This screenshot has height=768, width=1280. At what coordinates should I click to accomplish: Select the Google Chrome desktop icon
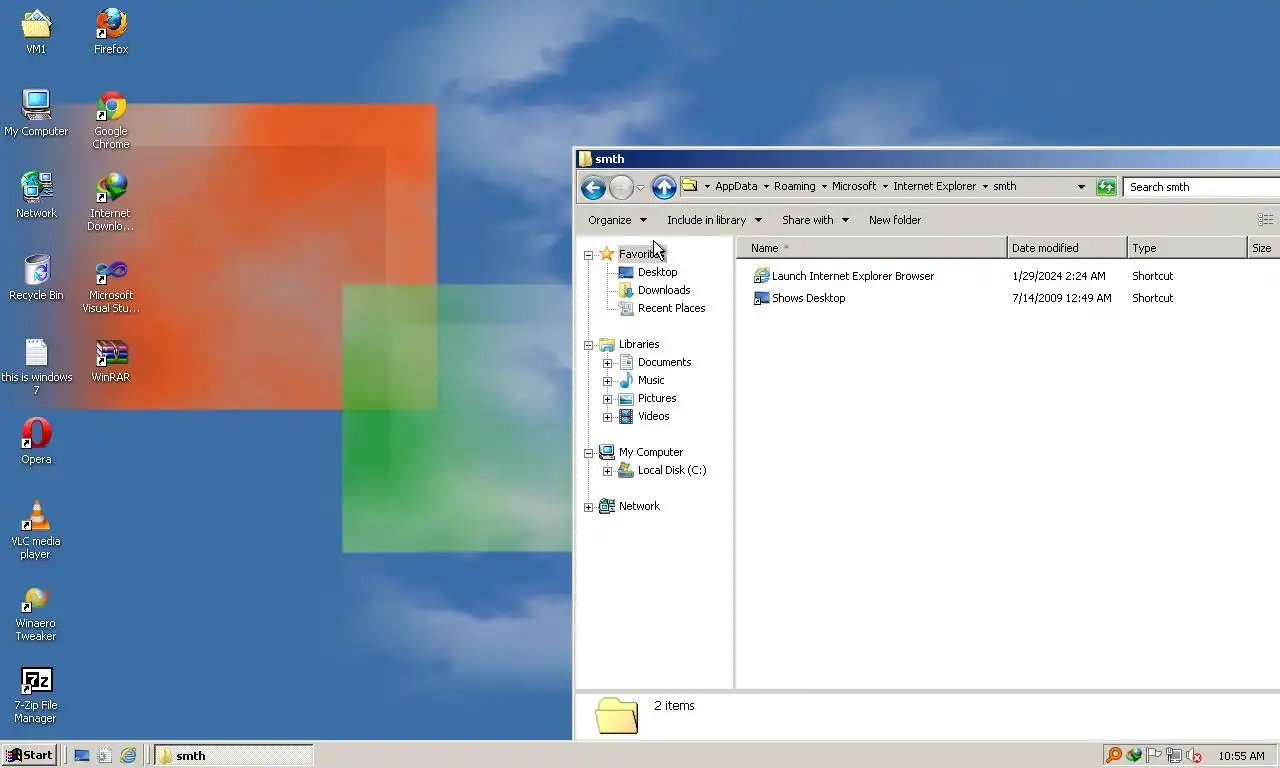(x=111, y=121)
